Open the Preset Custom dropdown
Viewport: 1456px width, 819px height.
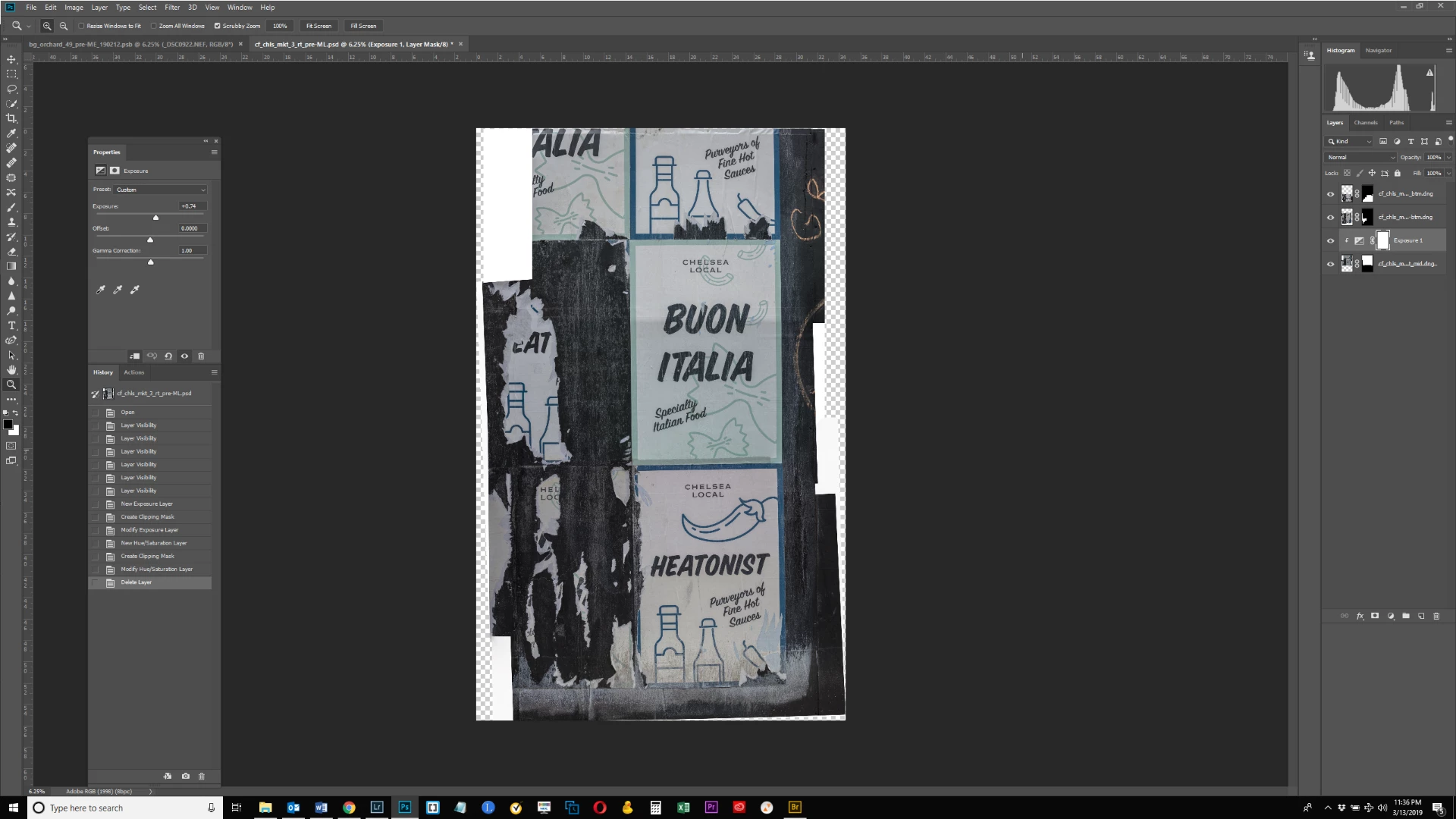(160, 190)
